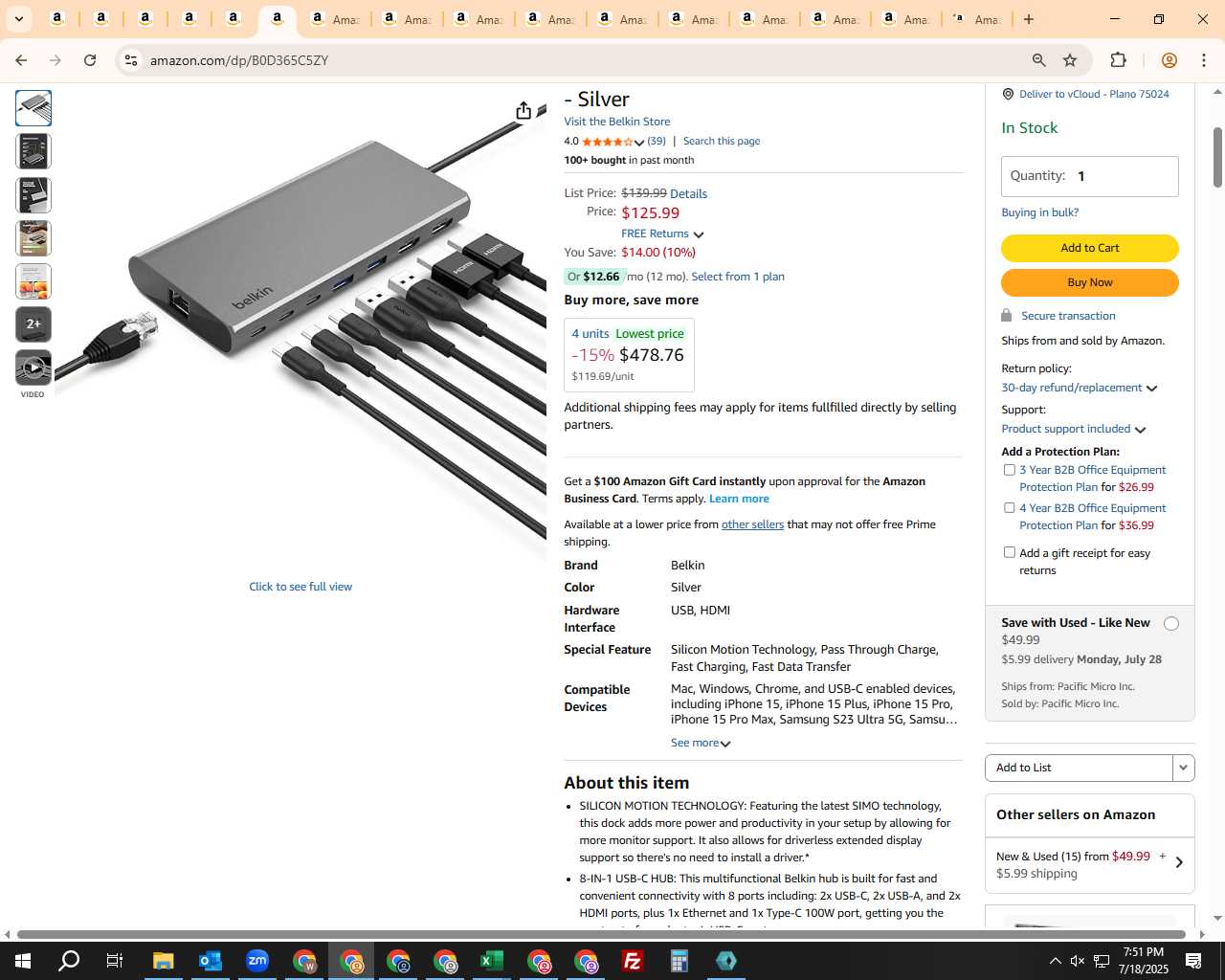Image resolution: width=1225 pixels, height=980 pixels.
Task: Click the Add to Cart button
Action: (x=1090, y=248)
